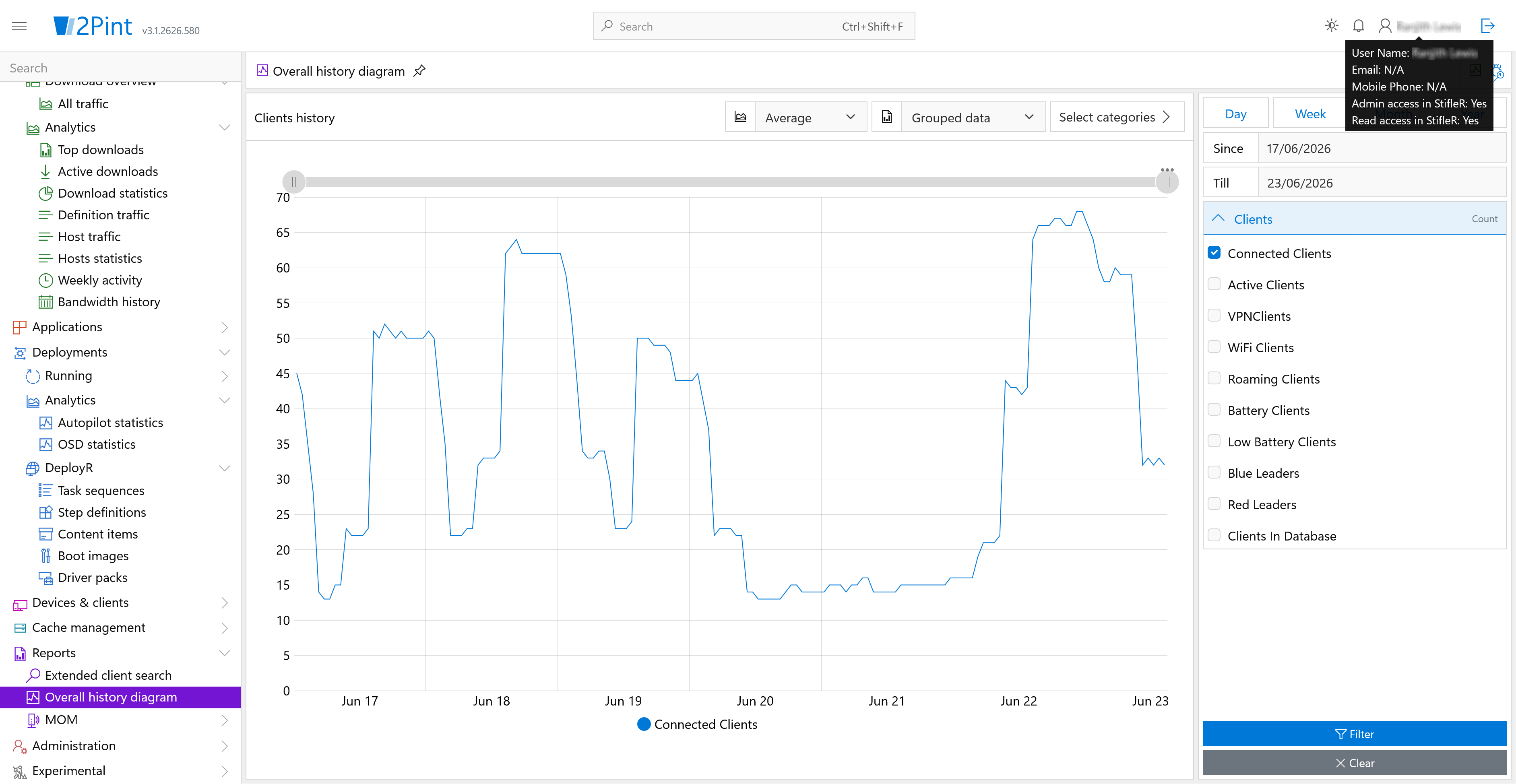Expand the Applications sidebar group
This screenshot has width=1516, height=784.
pos(224,327)
